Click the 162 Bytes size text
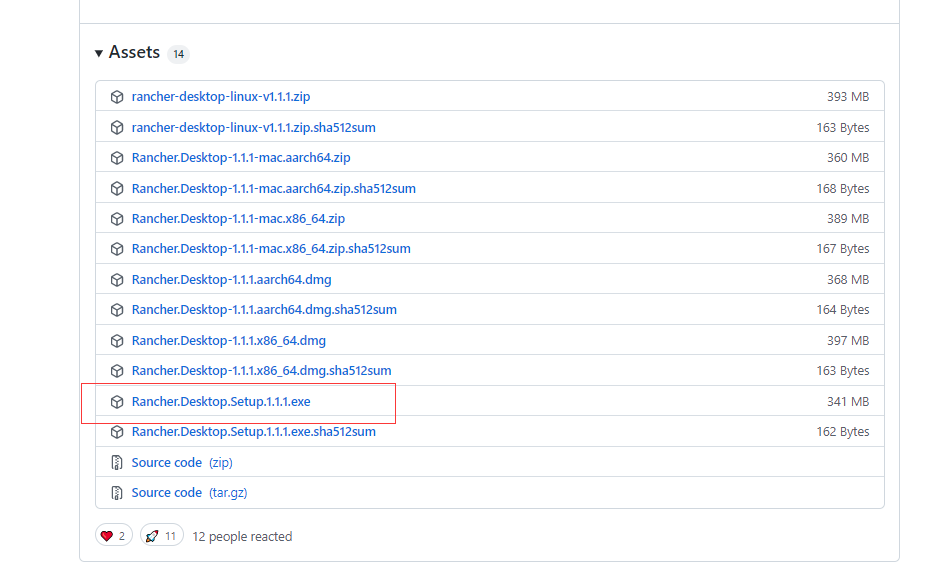This screenshot has height=567, width=947. pyautogui.click(x=843, y=432)
